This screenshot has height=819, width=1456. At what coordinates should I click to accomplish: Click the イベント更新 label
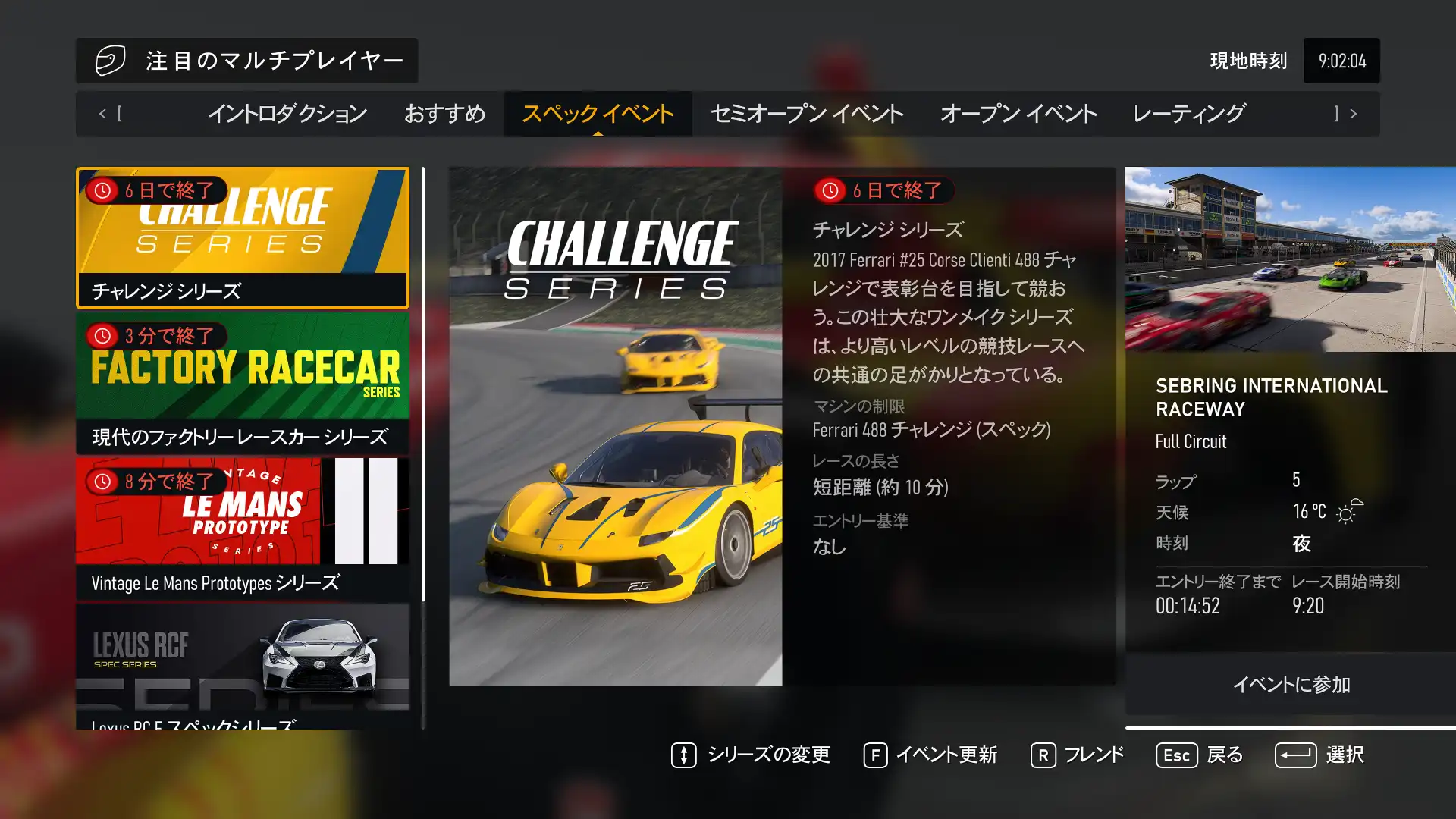[x=946, y=755]
